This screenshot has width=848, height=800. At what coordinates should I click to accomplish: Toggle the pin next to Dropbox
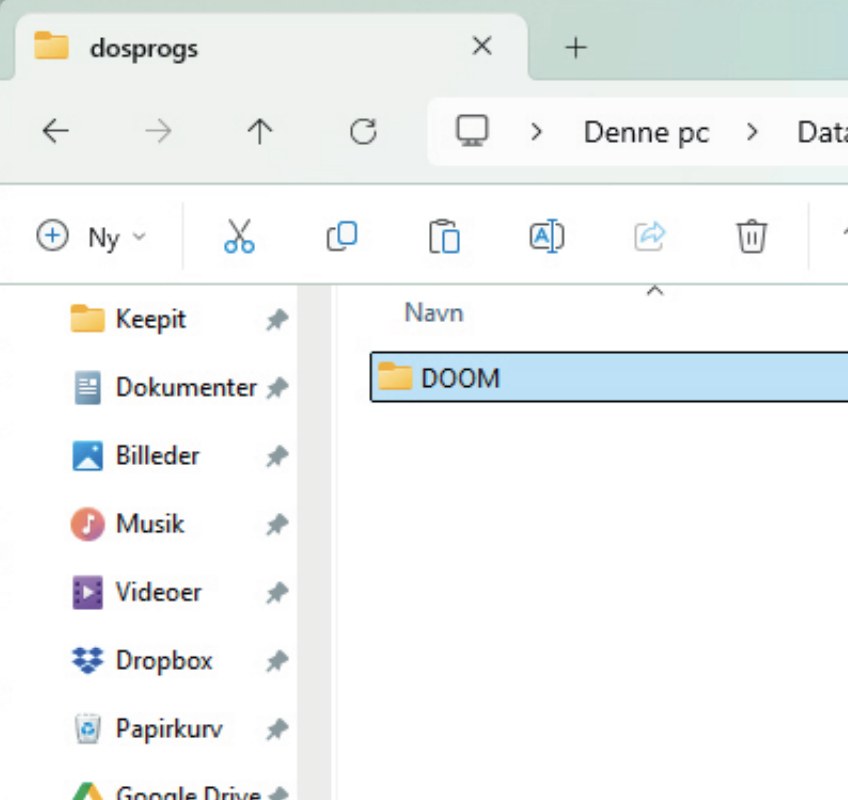pyautogui.click(x=276, y=661)
